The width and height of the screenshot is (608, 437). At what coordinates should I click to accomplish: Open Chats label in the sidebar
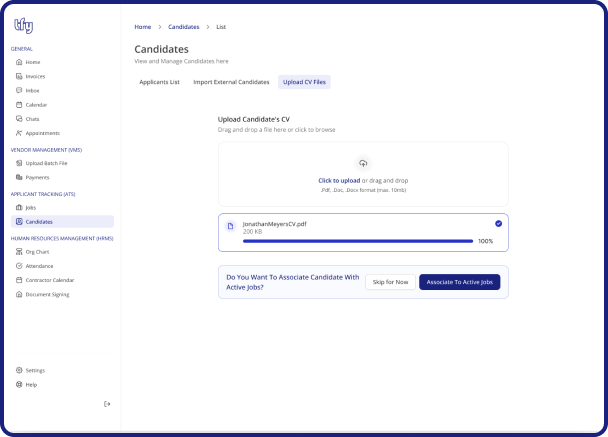(x=33, y=119)
